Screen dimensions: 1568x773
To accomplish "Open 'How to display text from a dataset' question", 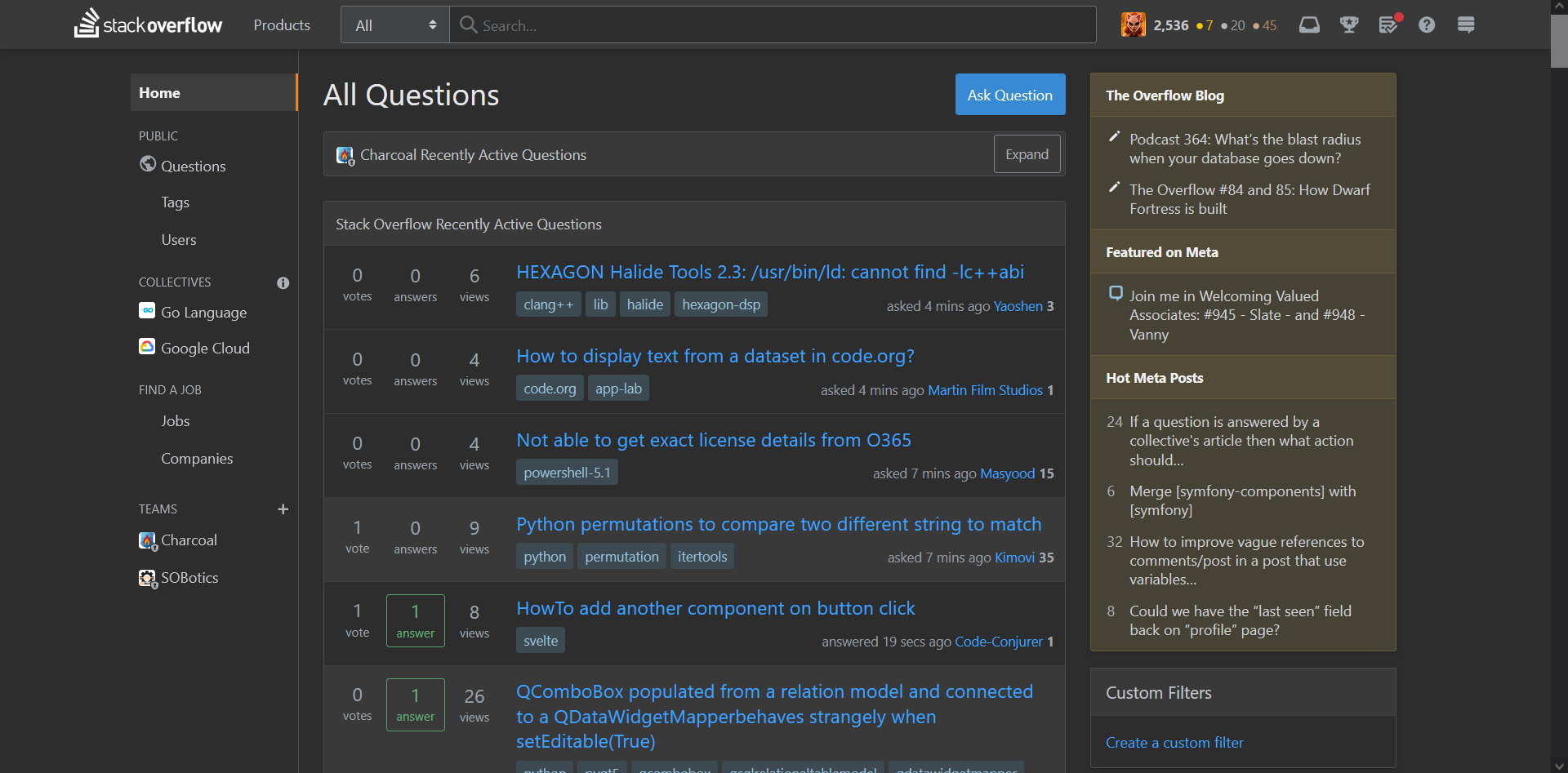I will 715,356.
